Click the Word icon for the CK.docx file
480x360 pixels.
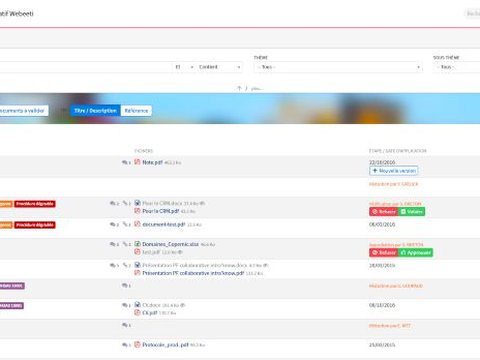click(x=137, y=305)
